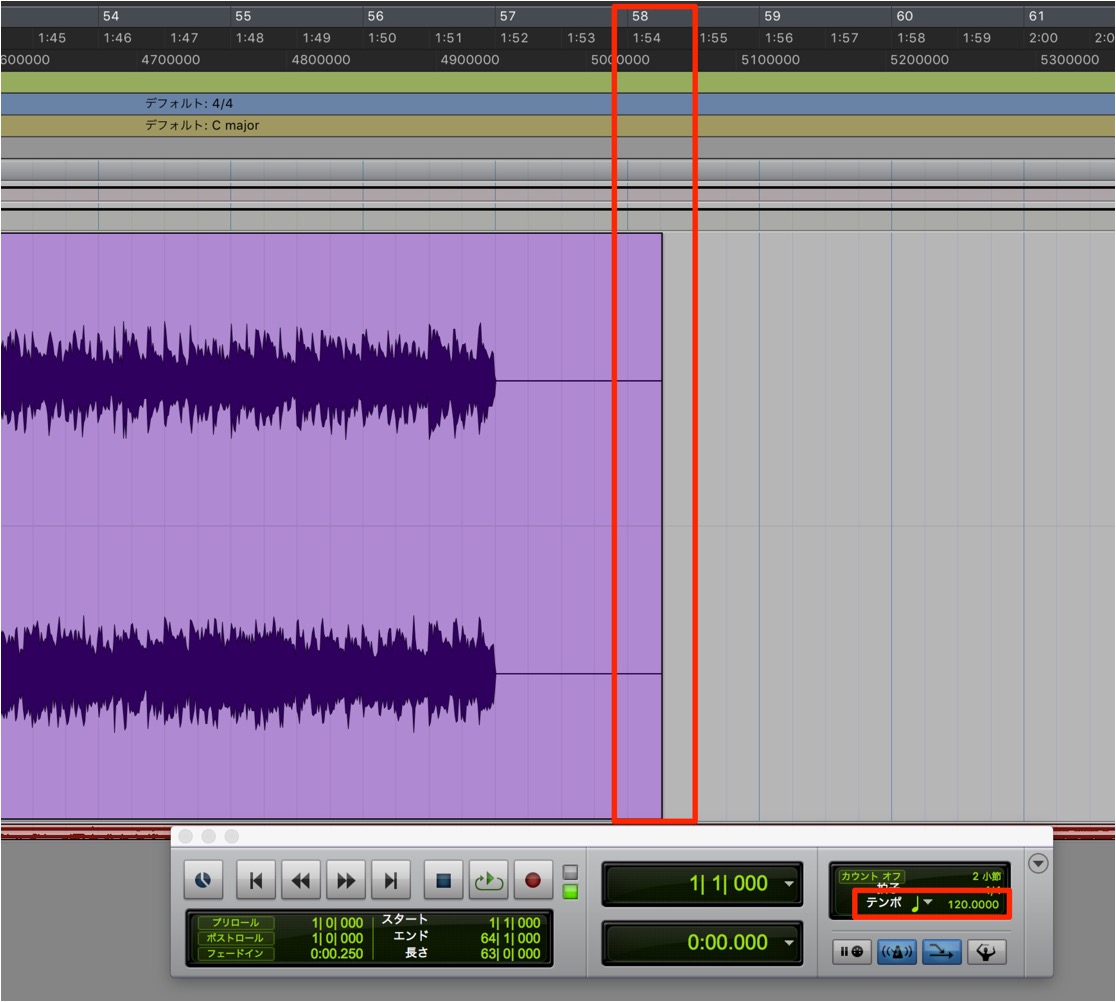Image resolution: width=1116 pixels, height=1002 pixels.
Task: Click the スタート start value 1|1|000
Action: pos(515,923)
